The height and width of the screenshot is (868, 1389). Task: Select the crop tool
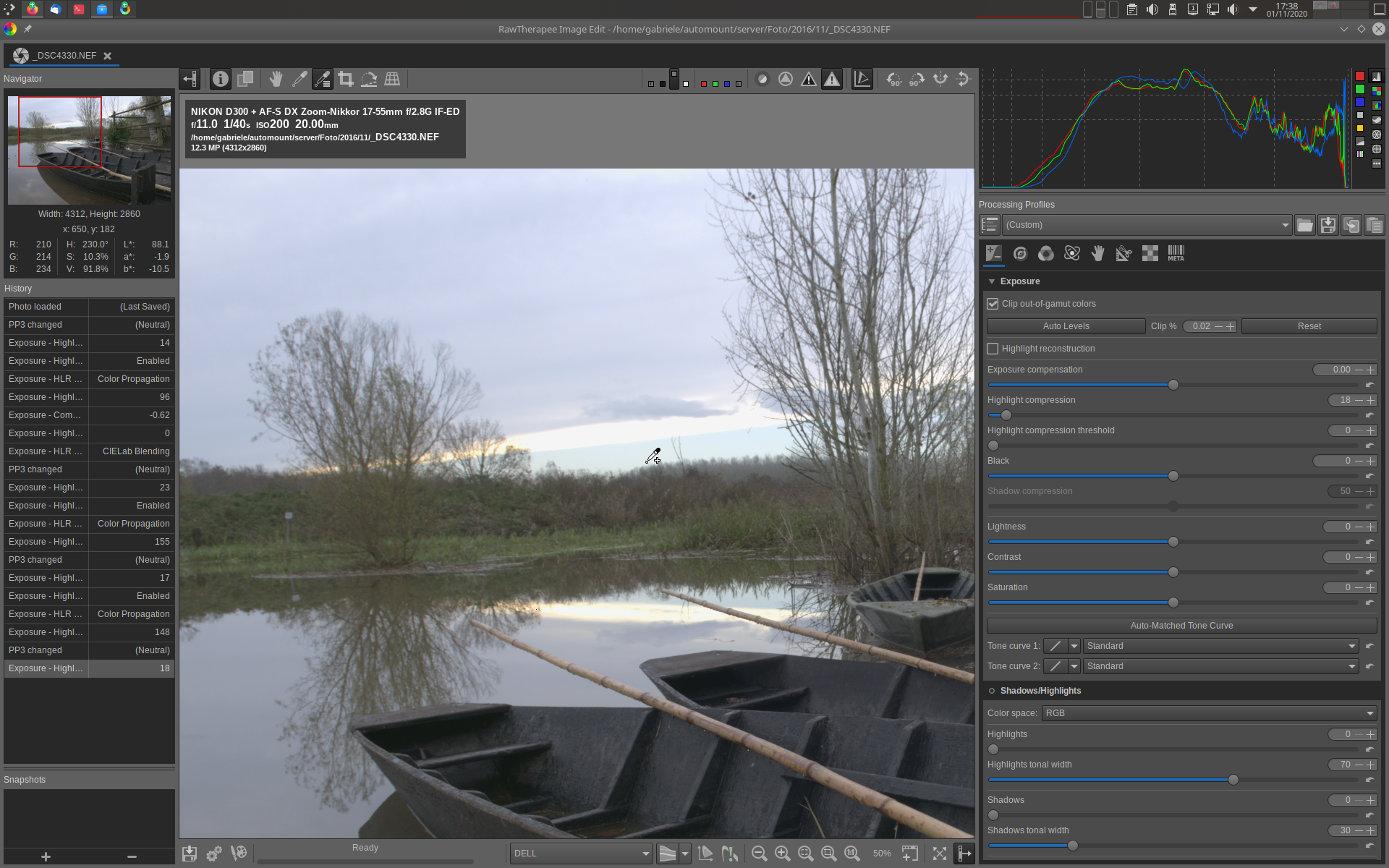pyautogui.click(x=346, y=80)
